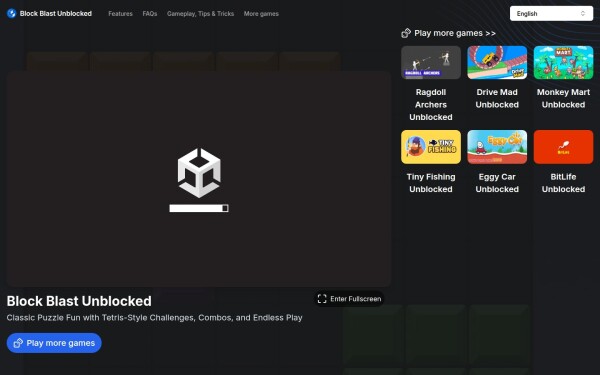The height and width of the screenshot is (375, 600).
Task: Click the Eggy Car Unblocked title
Action: pyautogui.click(x=497, y=183)
